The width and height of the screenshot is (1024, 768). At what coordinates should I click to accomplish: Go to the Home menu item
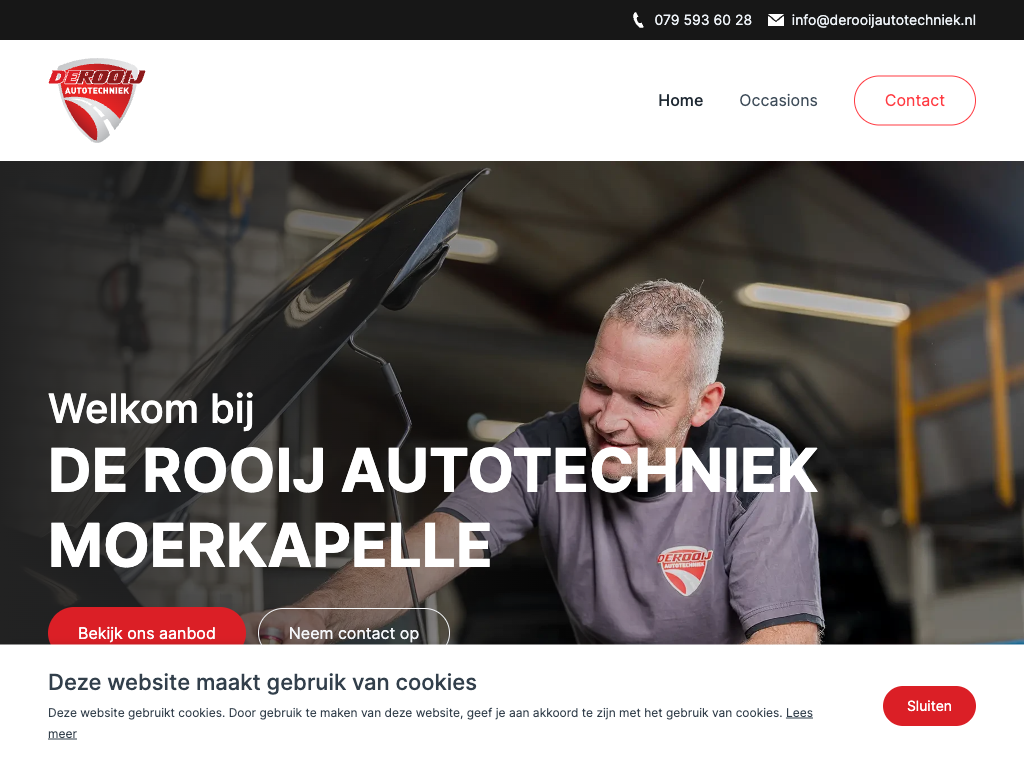pyautogui.click(x=680, y=101)
